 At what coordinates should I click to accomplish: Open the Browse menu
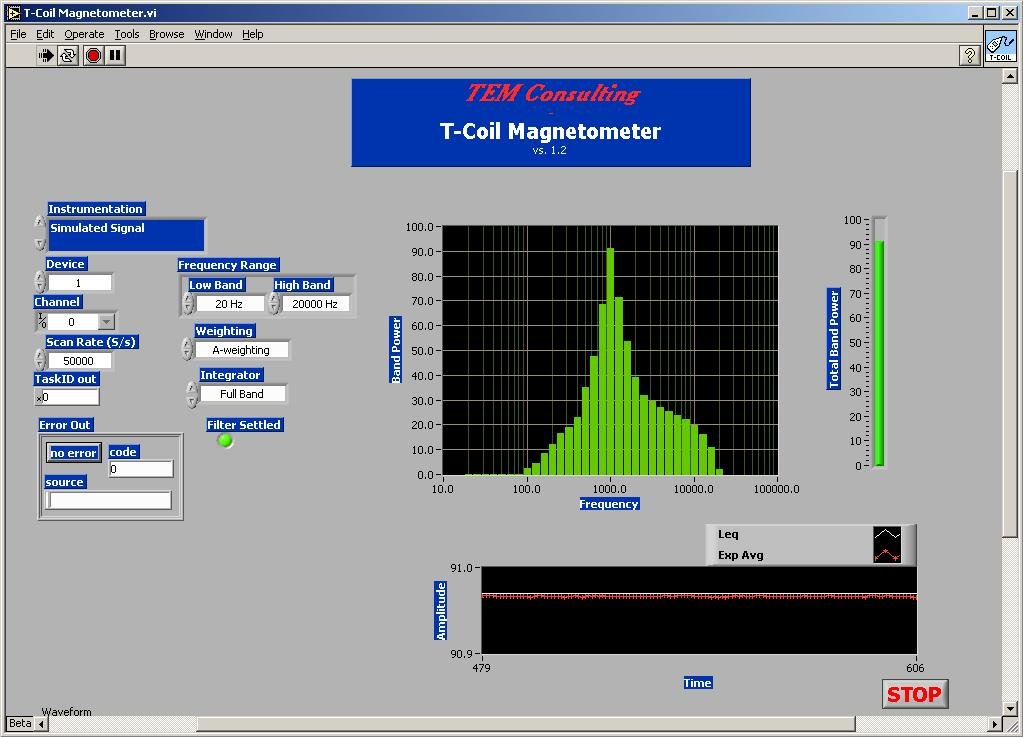[x=166, y=34]
